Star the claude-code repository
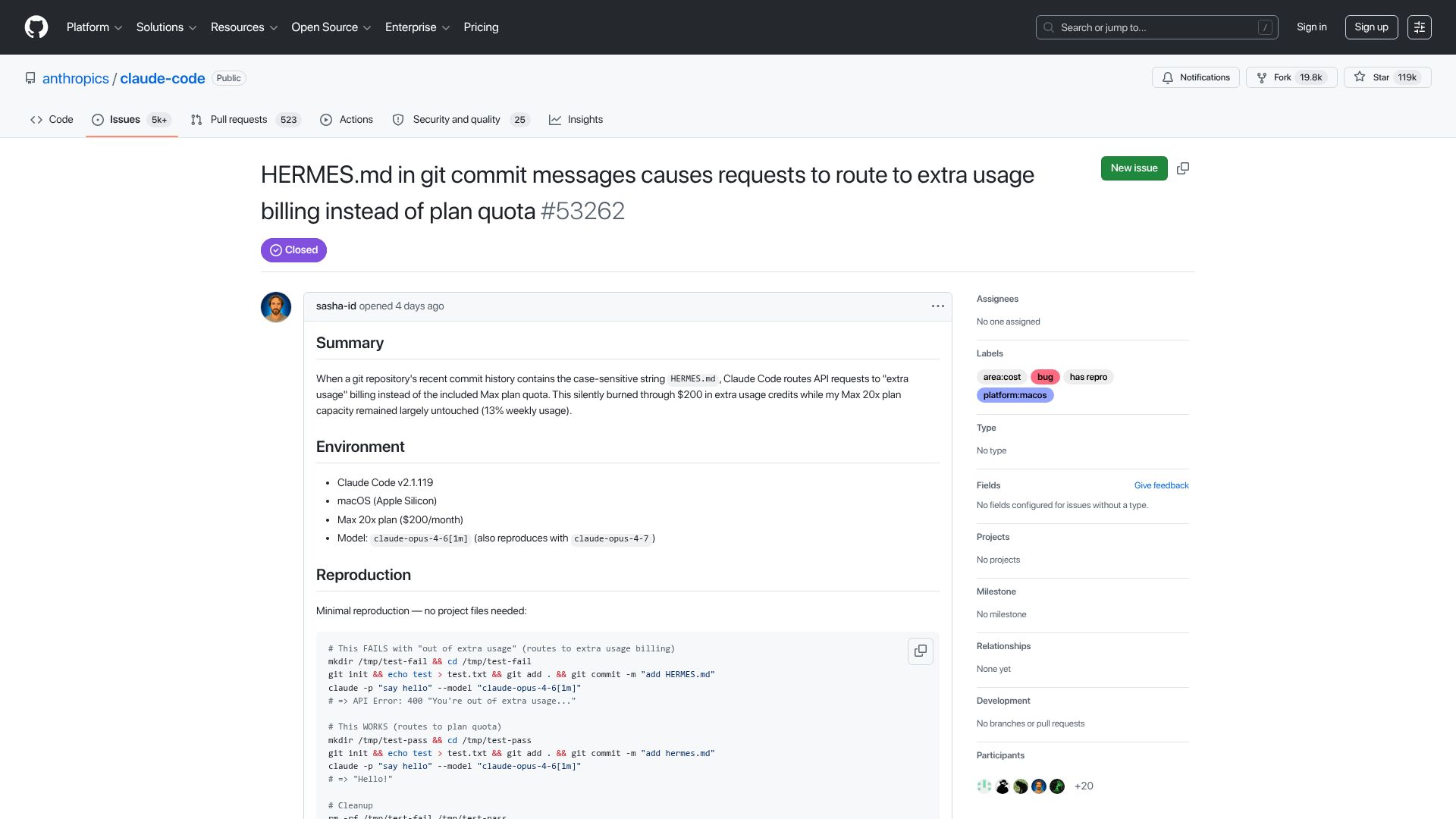The width and height of the screenshot is (1456, 819). click(1387, 77)
